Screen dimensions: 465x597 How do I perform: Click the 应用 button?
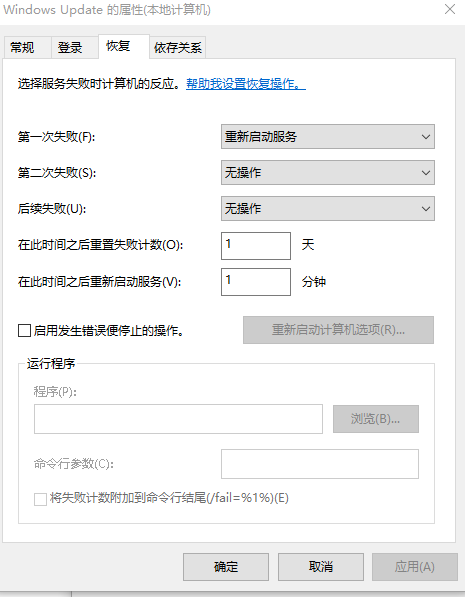(415, 567)
